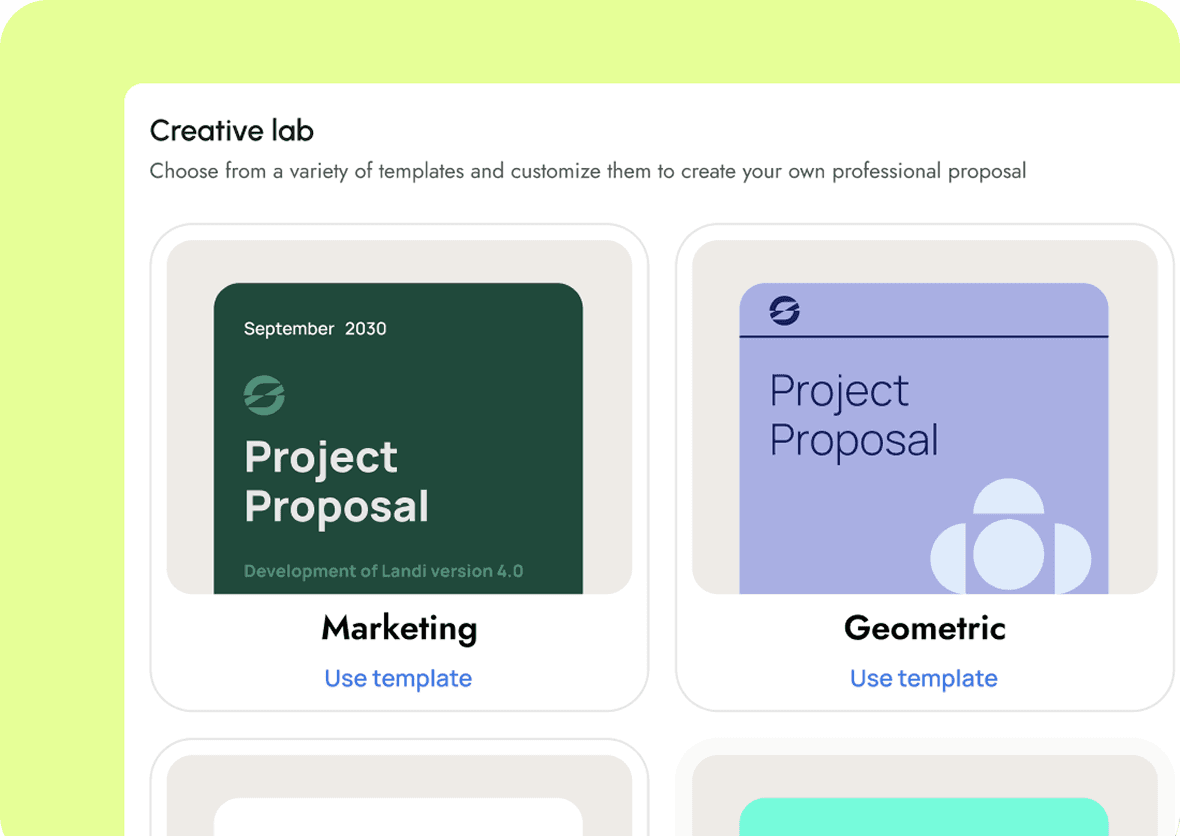
Task: Click the horizontal divider line on Geometric cover
Action: point(923,336)
